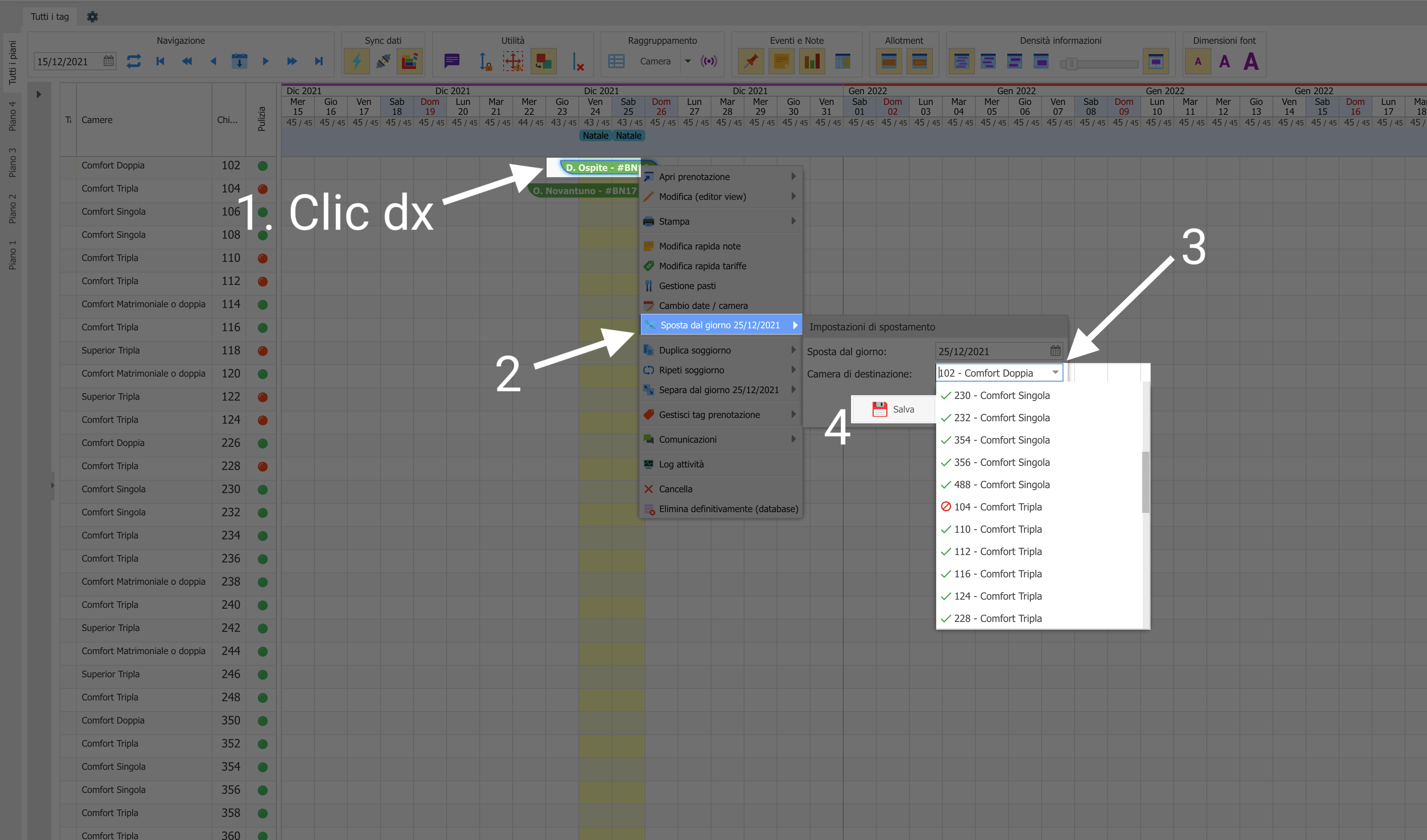The height and width of the screenshot is (840, 1427).
Task: Toggle cleaning status dot for room 228
Action: 263,466
